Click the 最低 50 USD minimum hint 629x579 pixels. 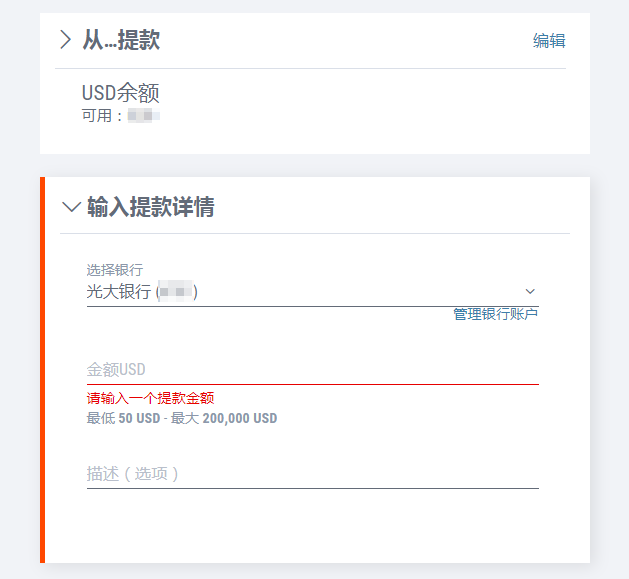[x=124, y=418]
